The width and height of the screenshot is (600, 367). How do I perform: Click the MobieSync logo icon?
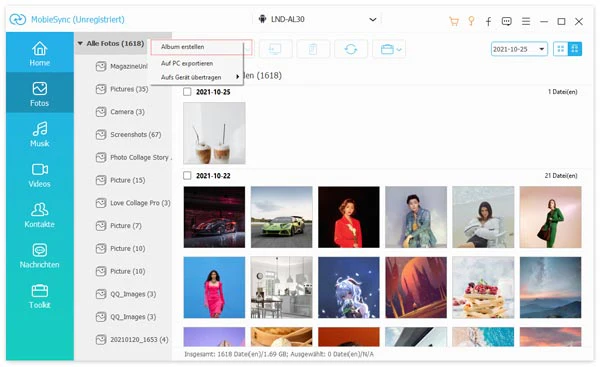click(x=18, y=19)
